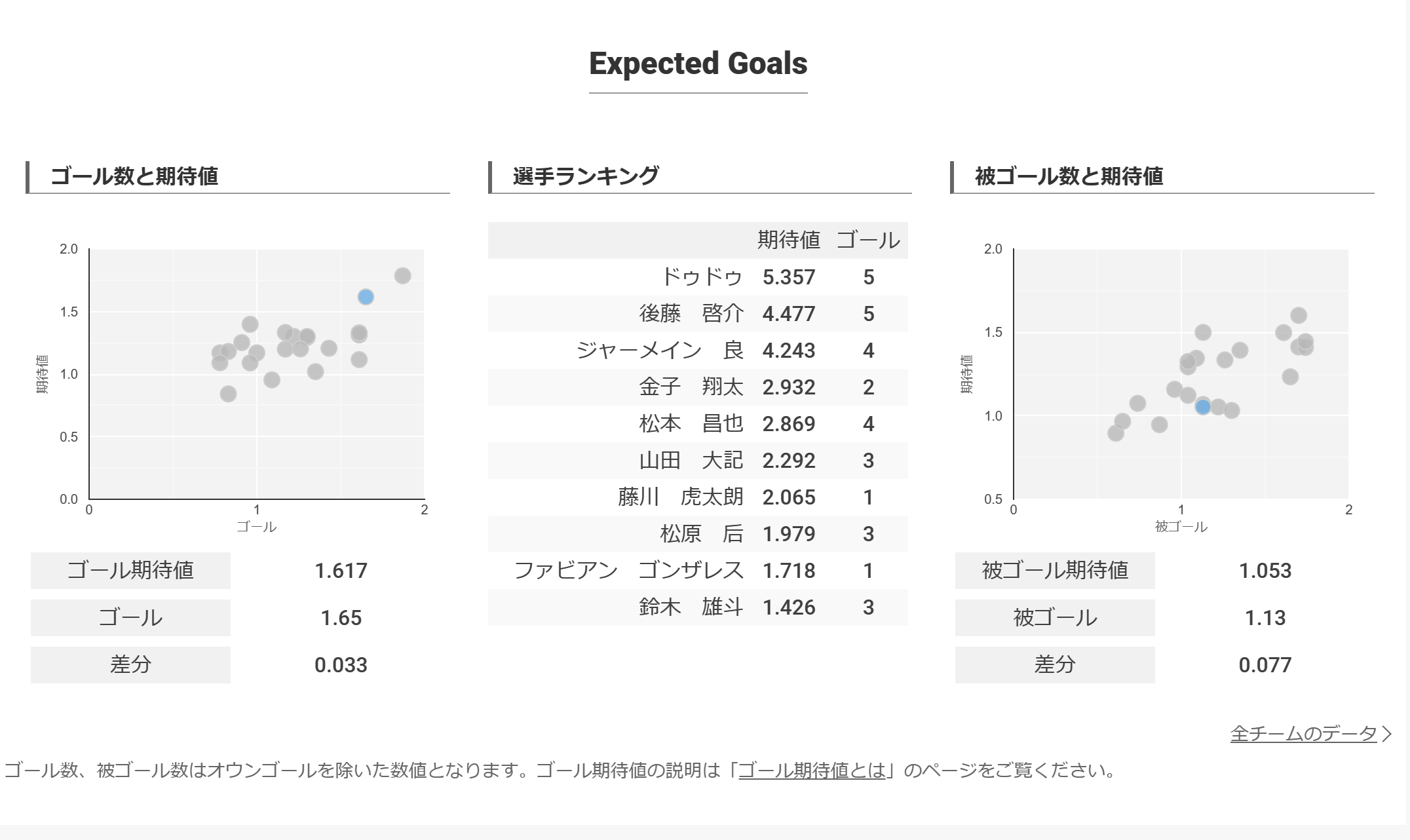The image size is (1410, 840).
Task: Click the highest gray dot in the 被ゴール chart
Action: pyautogui.click(x=1299, y=315)
